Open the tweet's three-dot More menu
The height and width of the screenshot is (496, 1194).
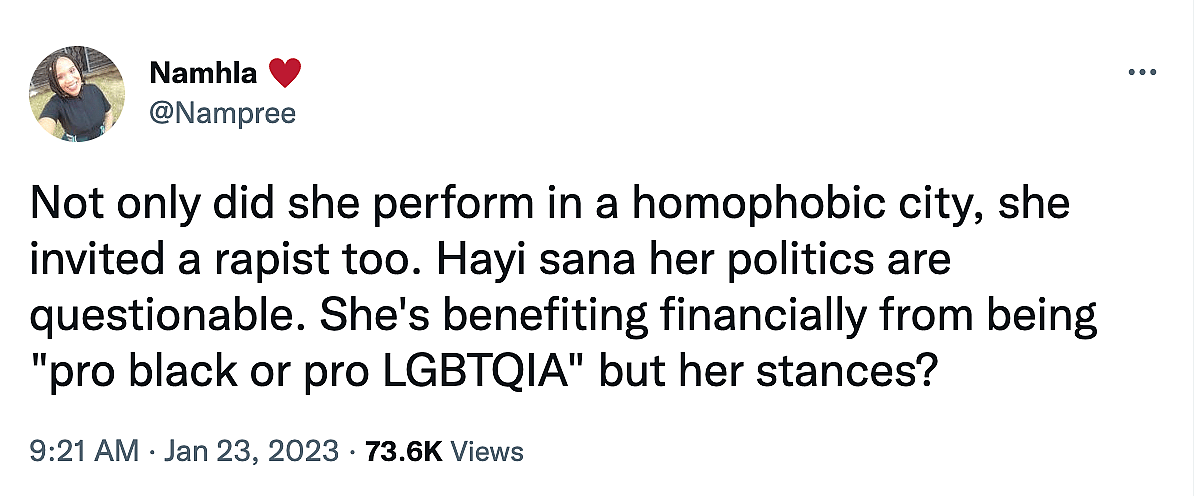click(1141, 73)
